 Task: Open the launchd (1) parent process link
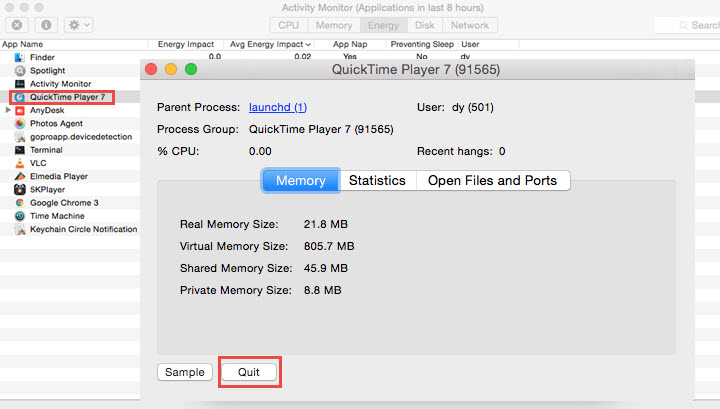point(278,107)
